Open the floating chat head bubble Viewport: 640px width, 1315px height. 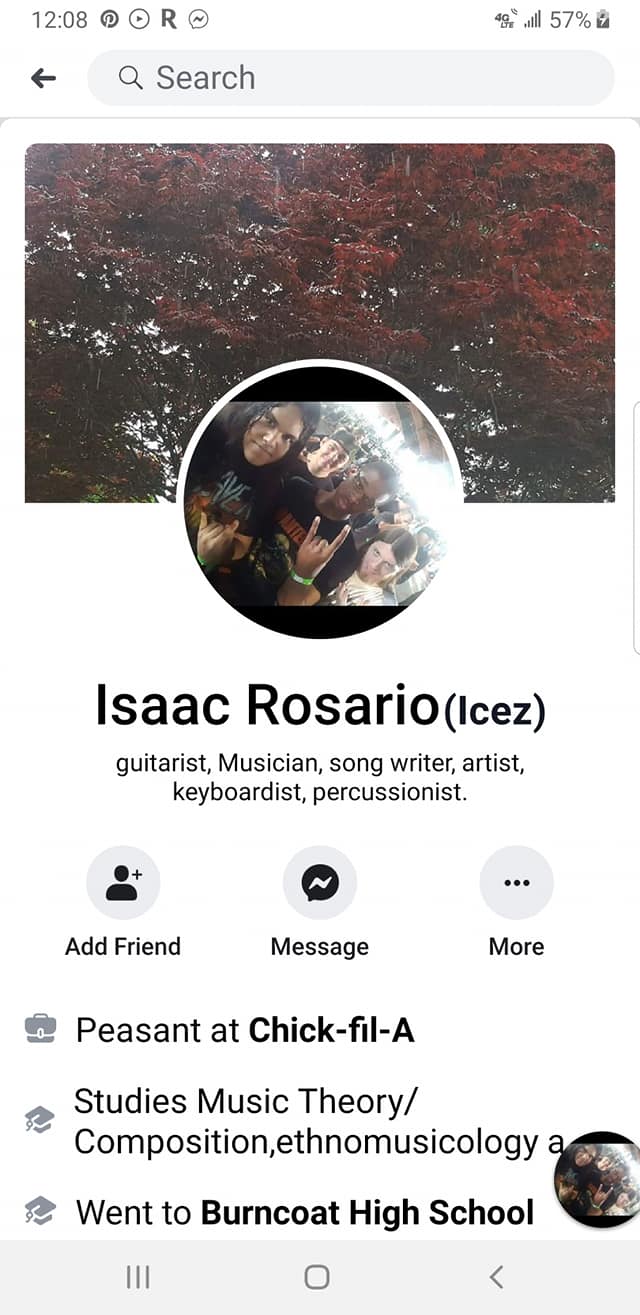point(598,1178)
